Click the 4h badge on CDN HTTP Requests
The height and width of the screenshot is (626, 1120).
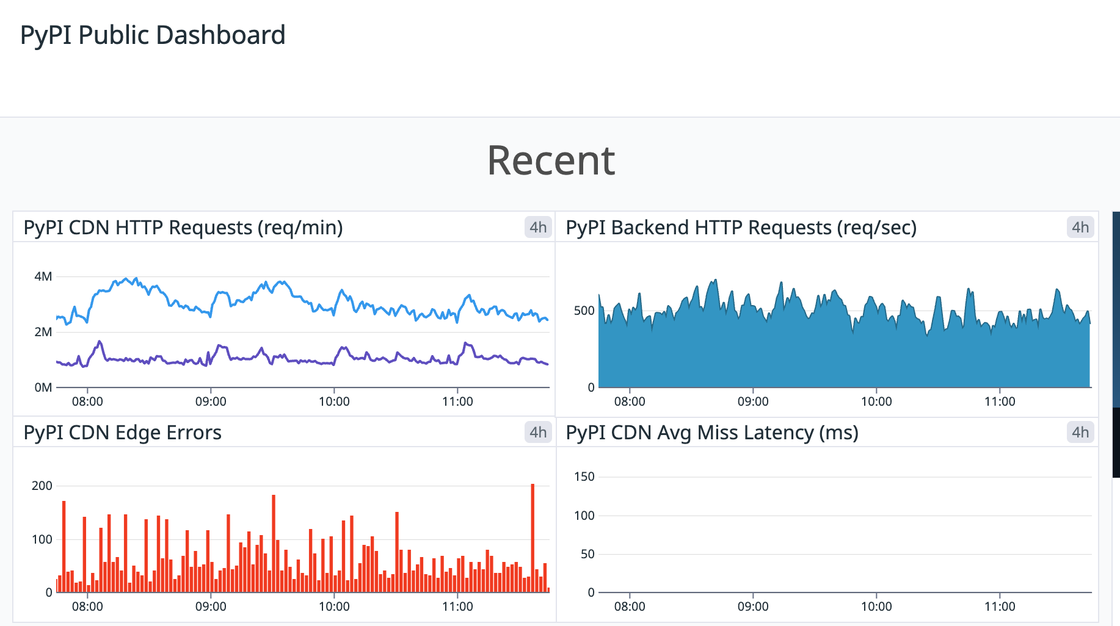tap(538, 227)
